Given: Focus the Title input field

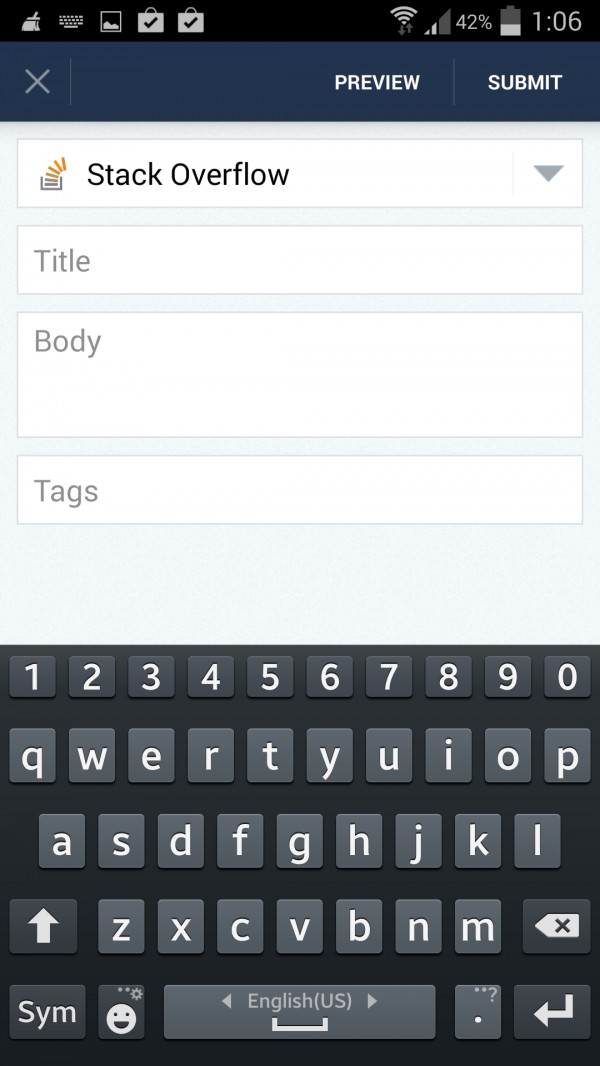Looking at the screenshot, I should 300,260.
